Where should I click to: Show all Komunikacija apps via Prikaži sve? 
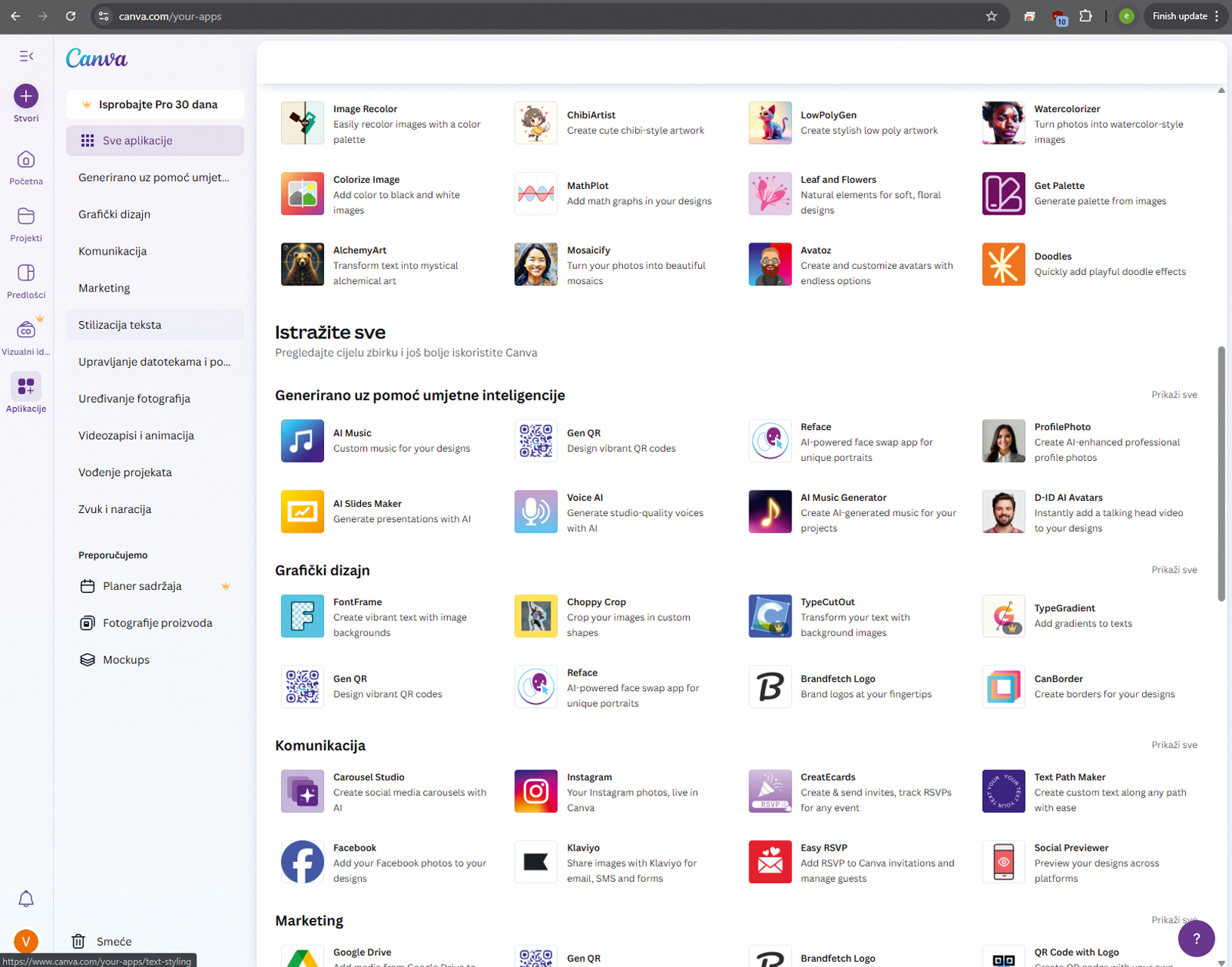point(1174,745)
